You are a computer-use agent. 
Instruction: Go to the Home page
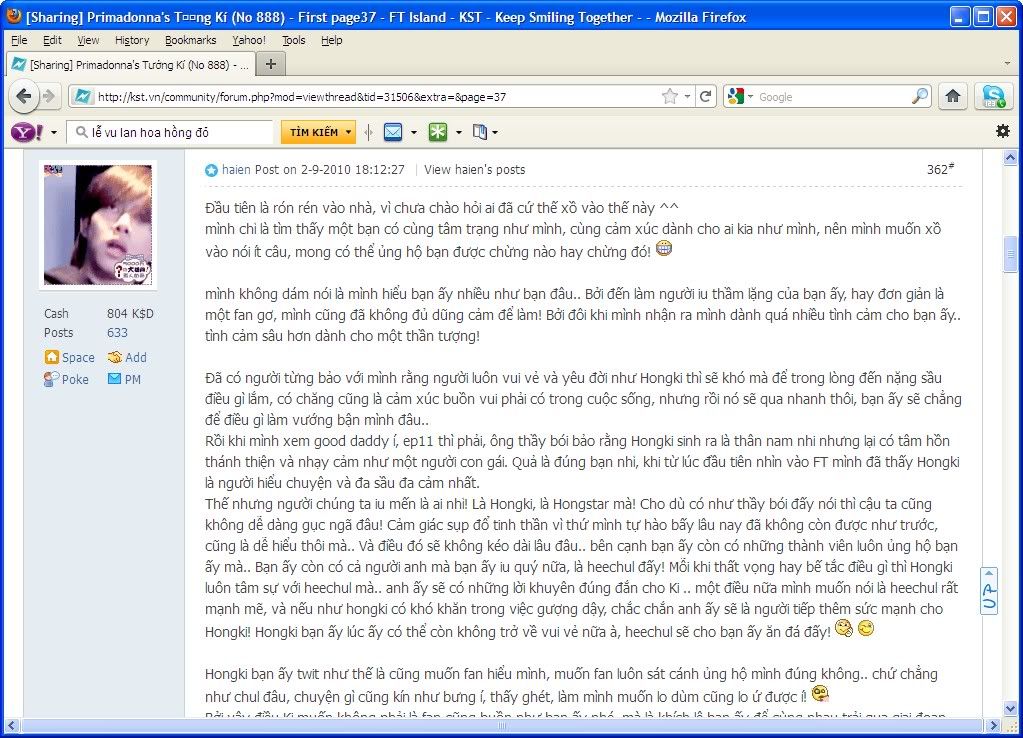pyautogui.click(x=953, y=97)
